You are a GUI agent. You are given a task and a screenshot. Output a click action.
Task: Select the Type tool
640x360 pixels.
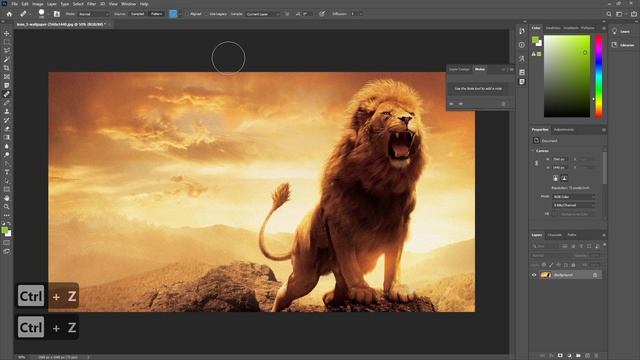tap(7, 172)
